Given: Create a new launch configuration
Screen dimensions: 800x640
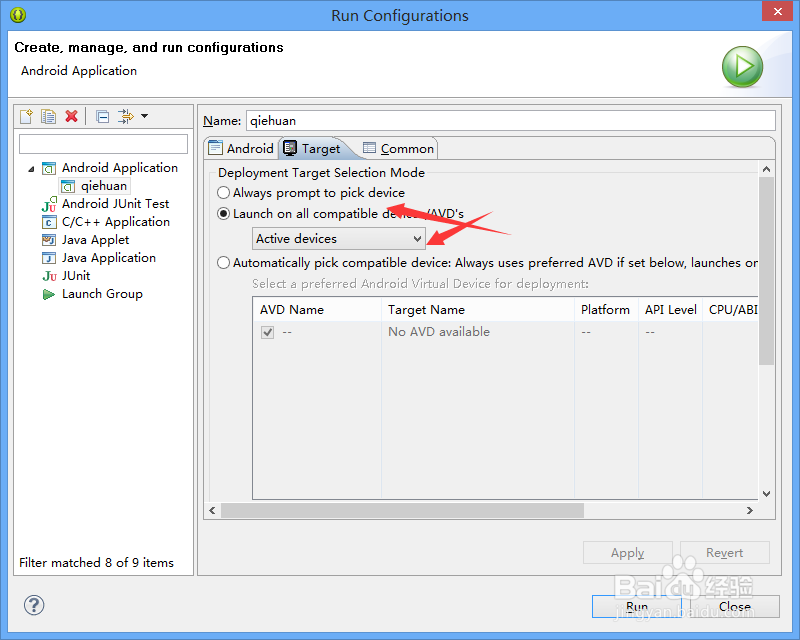Looking at the screenshot, I should click(x=27, y=116).
